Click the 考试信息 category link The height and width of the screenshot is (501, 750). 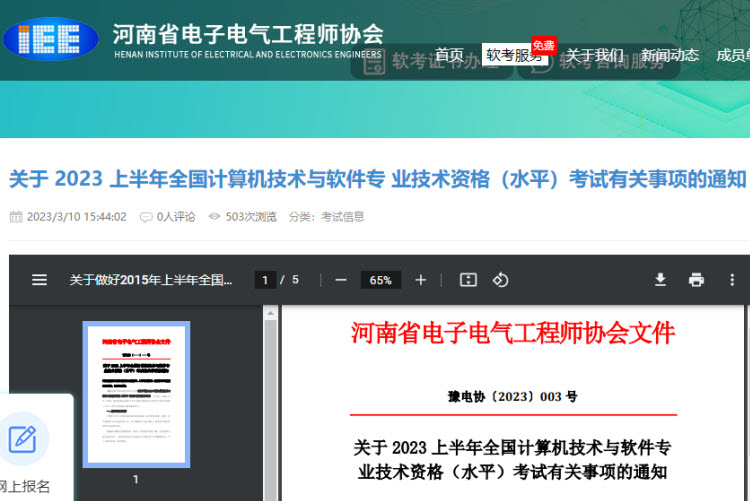pos(342,217)
